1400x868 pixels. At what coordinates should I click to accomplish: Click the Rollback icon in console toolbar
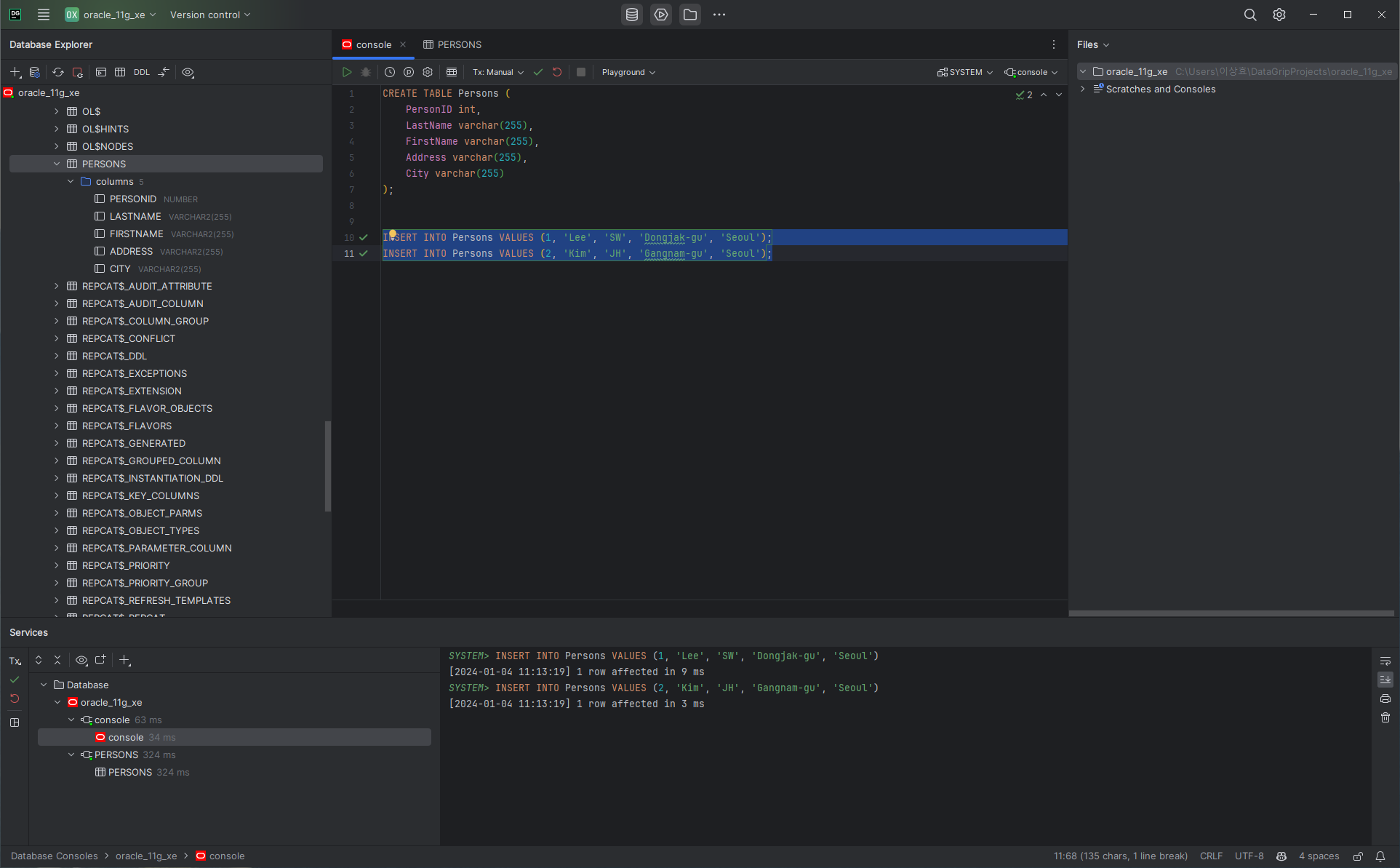[557, 72]
